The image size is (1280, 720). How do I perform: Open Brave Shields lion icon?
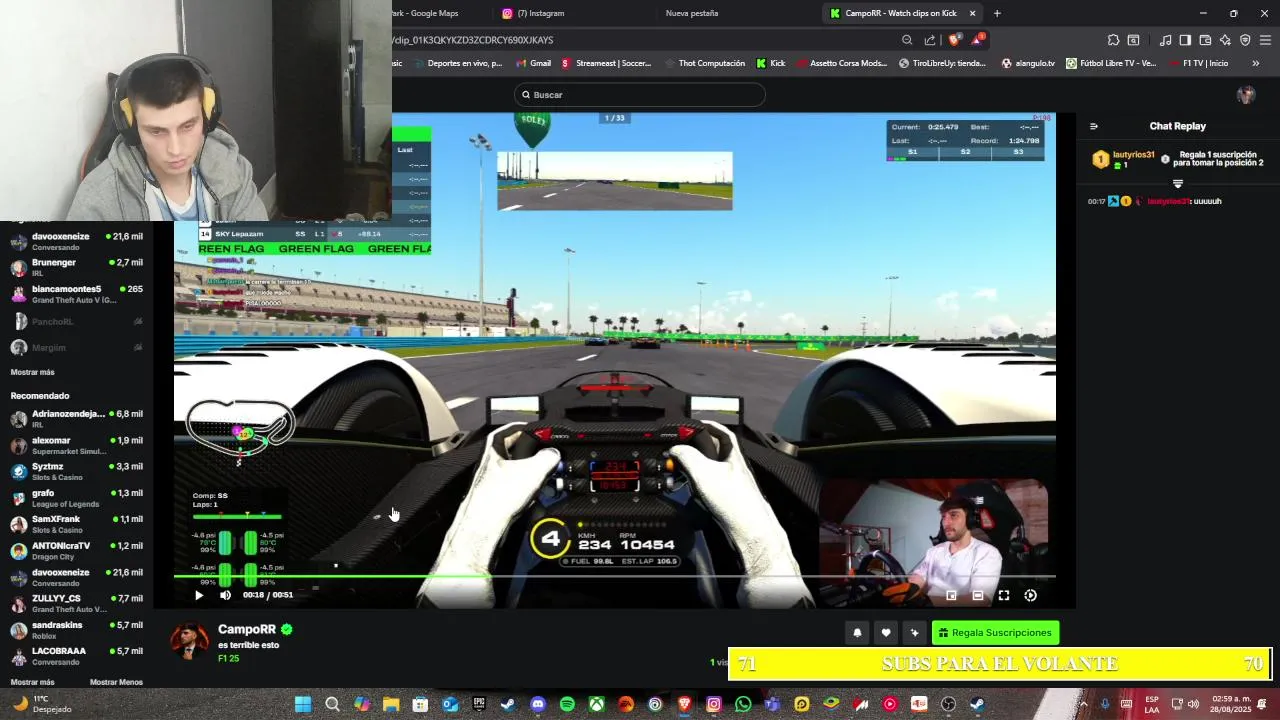954,40
